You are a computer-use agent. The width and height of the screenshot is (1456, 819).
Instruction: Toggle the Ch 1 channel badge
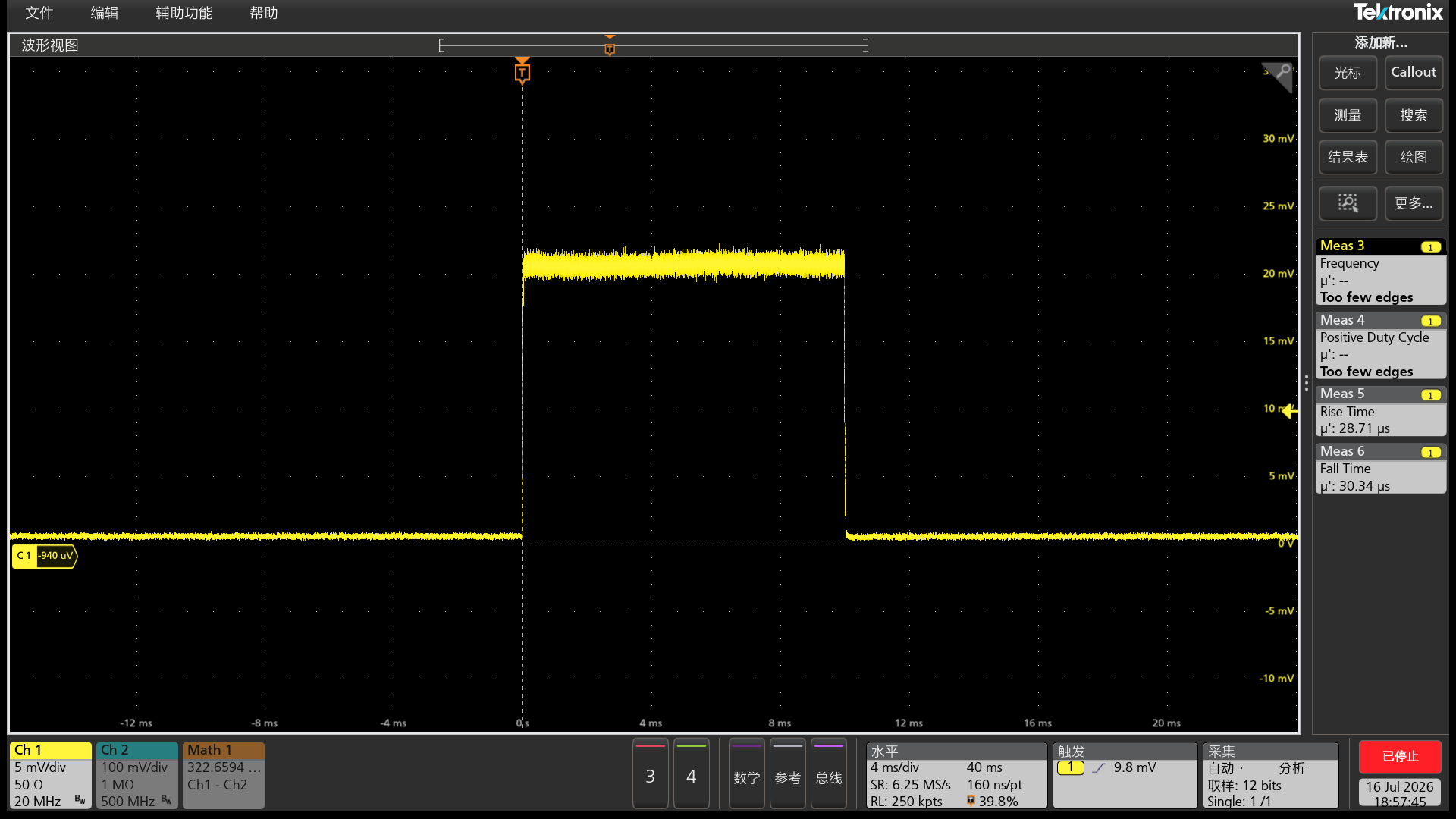pos(50,775)
